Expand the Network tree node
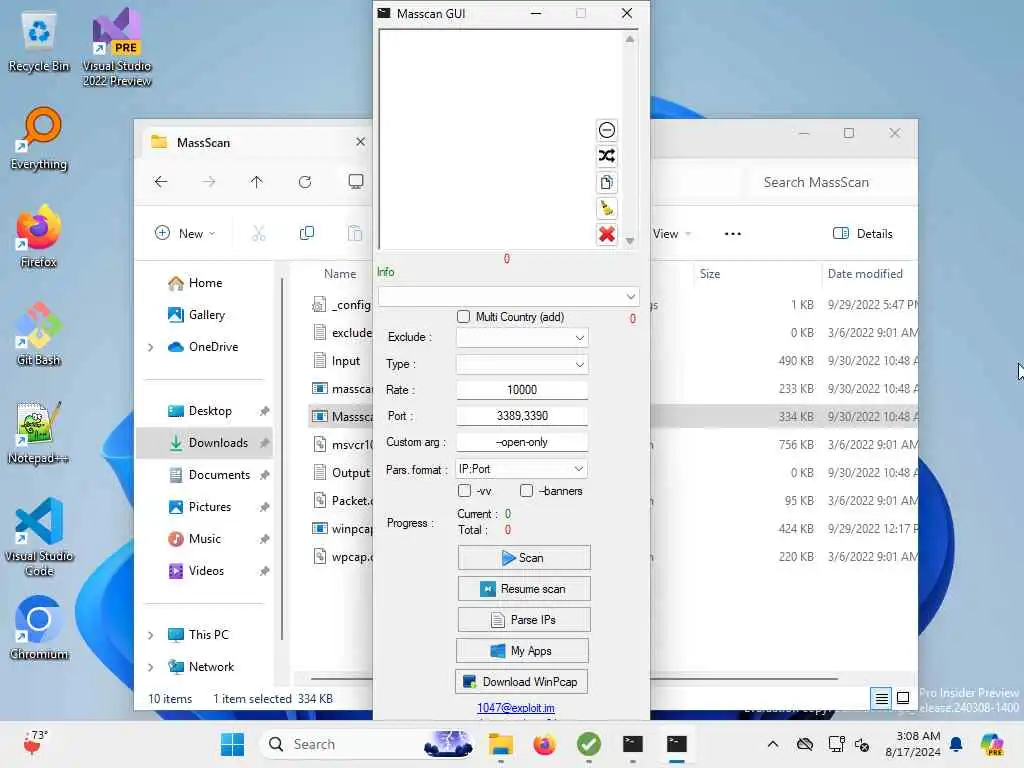 (x=151, y=667)
